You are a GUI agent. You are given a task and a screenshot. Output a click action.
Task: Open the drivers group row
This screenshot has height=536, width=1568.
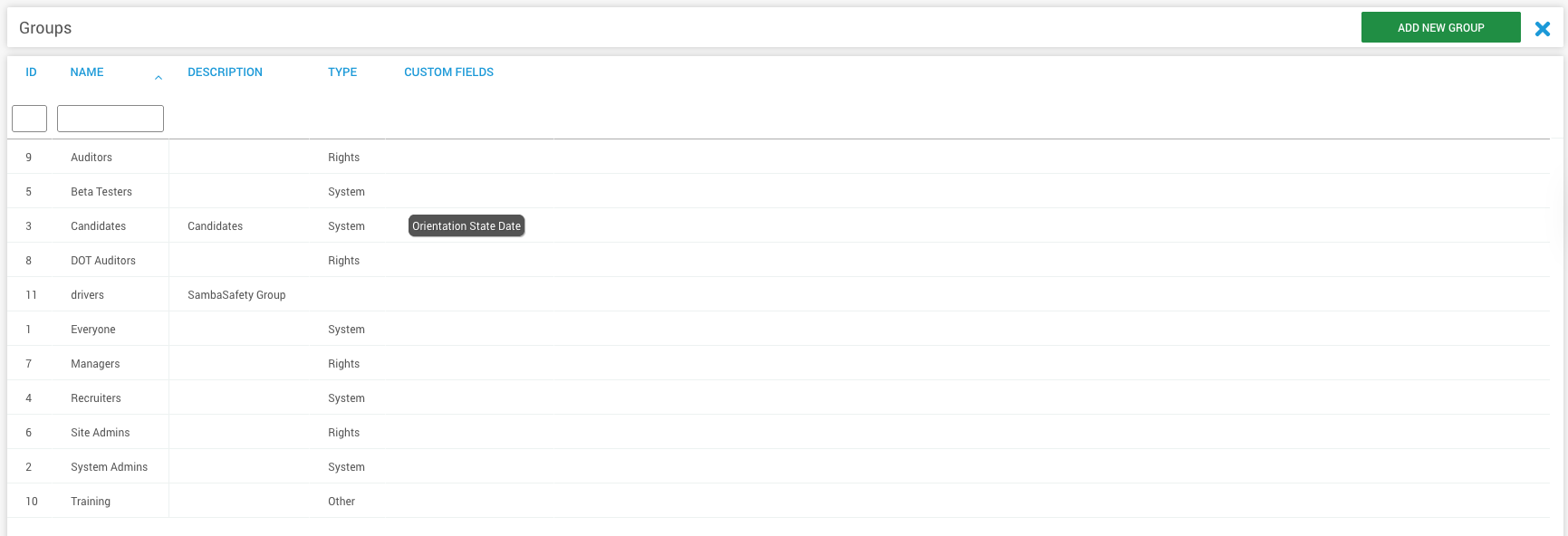[x=87, y=295]
